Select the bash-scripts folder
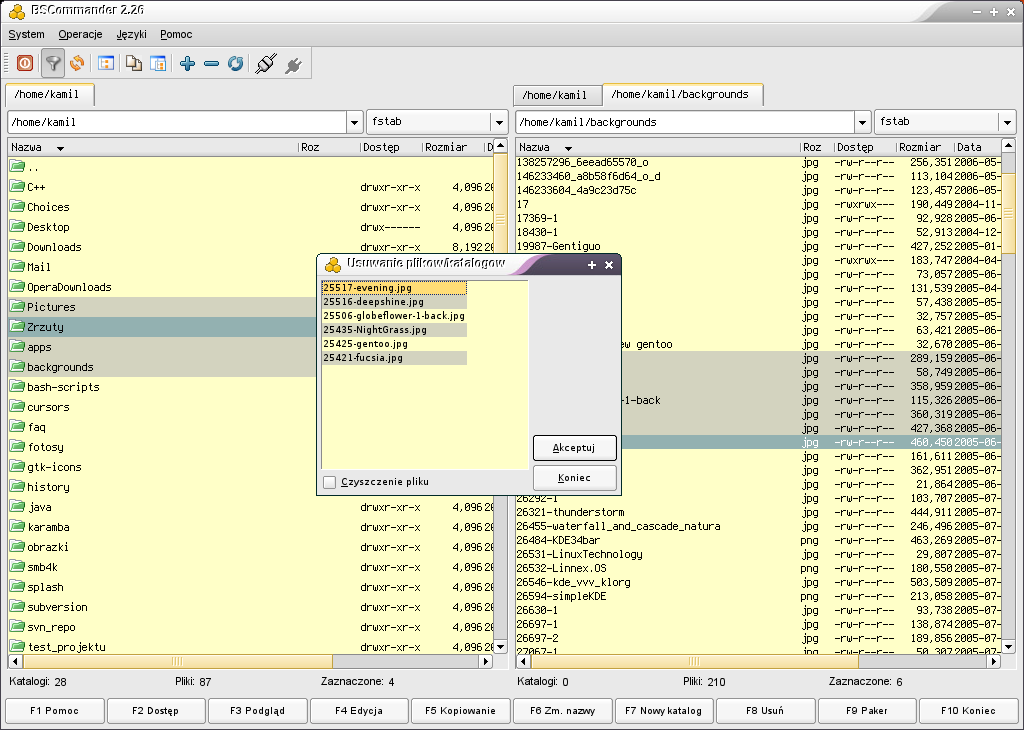 62,387
